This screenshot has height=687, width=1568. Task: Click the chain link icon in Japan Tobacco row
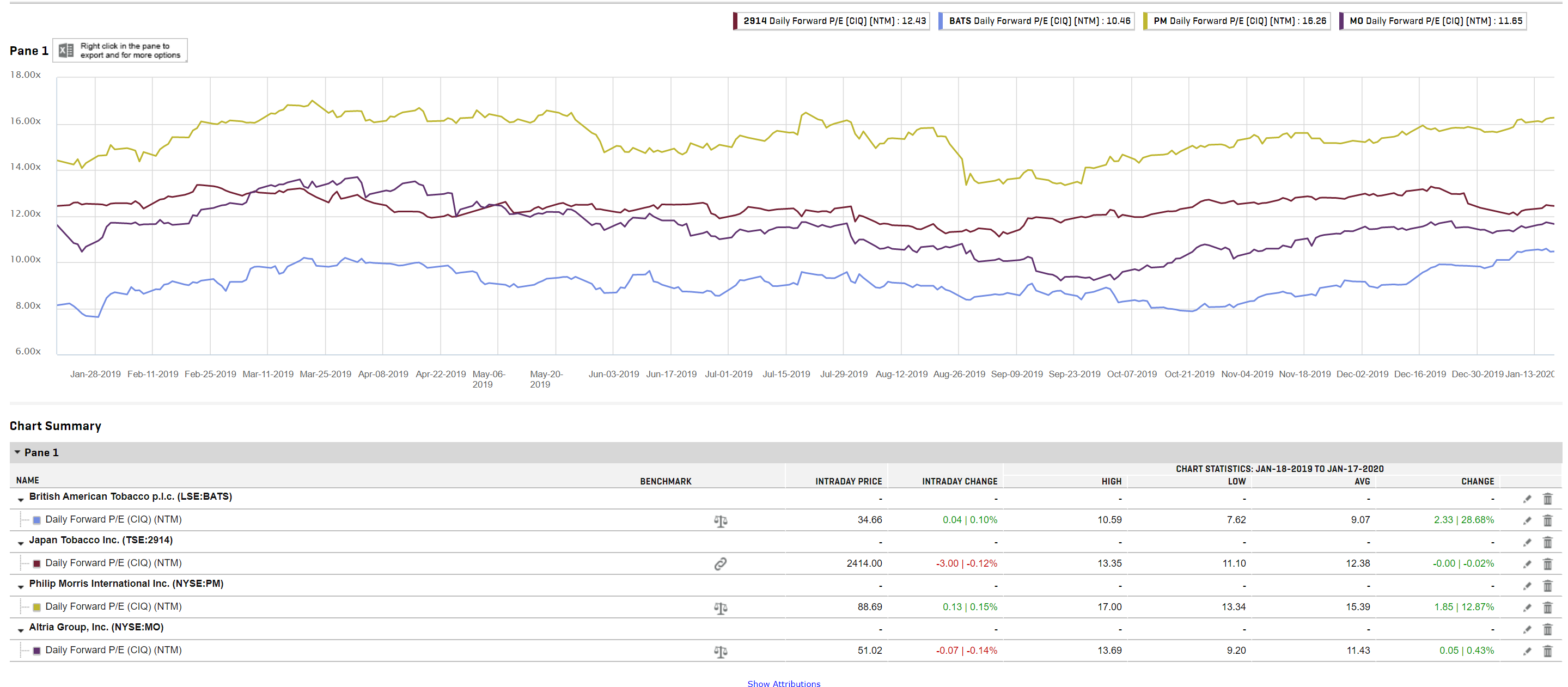(720, 564)
